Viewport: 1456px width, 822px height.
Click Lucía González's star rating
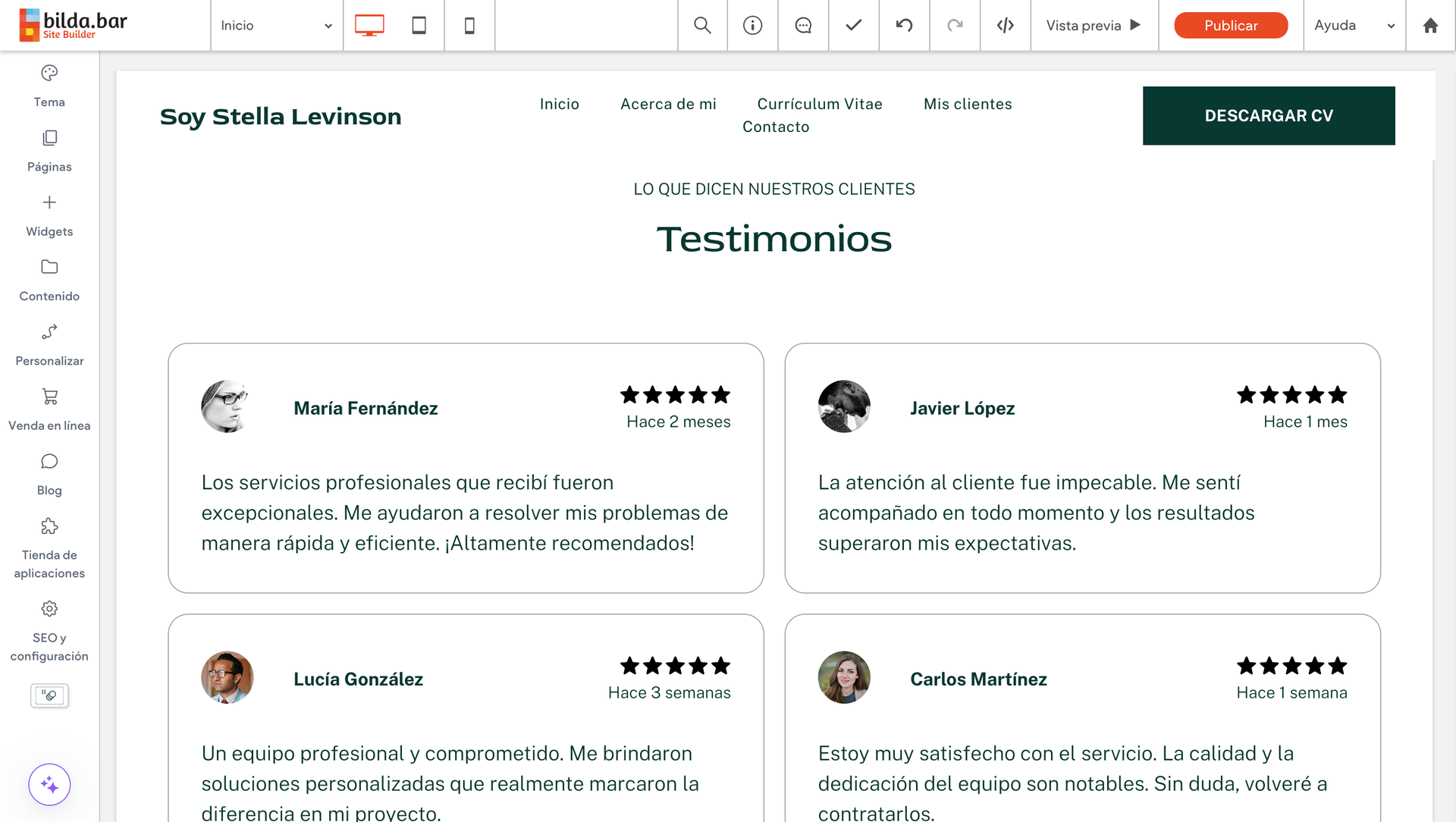[675, 665]
